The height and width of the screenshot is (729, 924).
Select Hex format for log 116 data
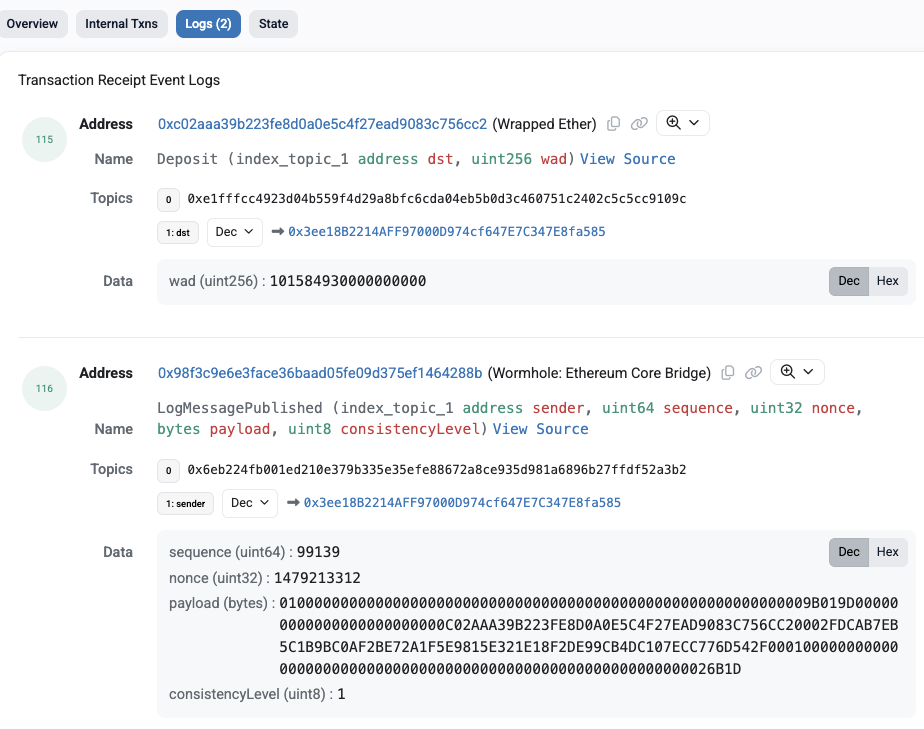click(887, 552)
